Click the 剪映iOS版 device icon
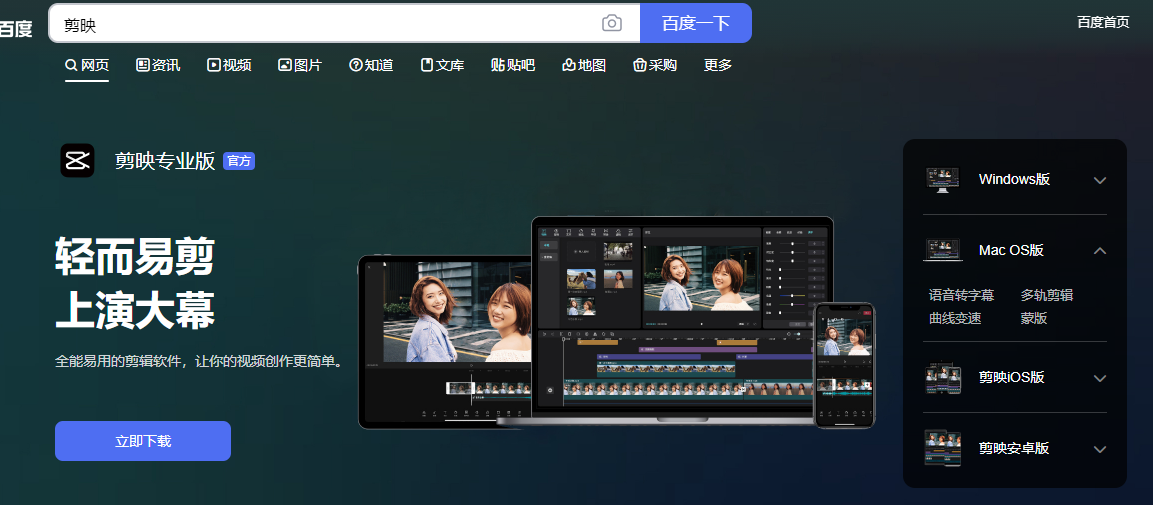 tap(943, 378)
